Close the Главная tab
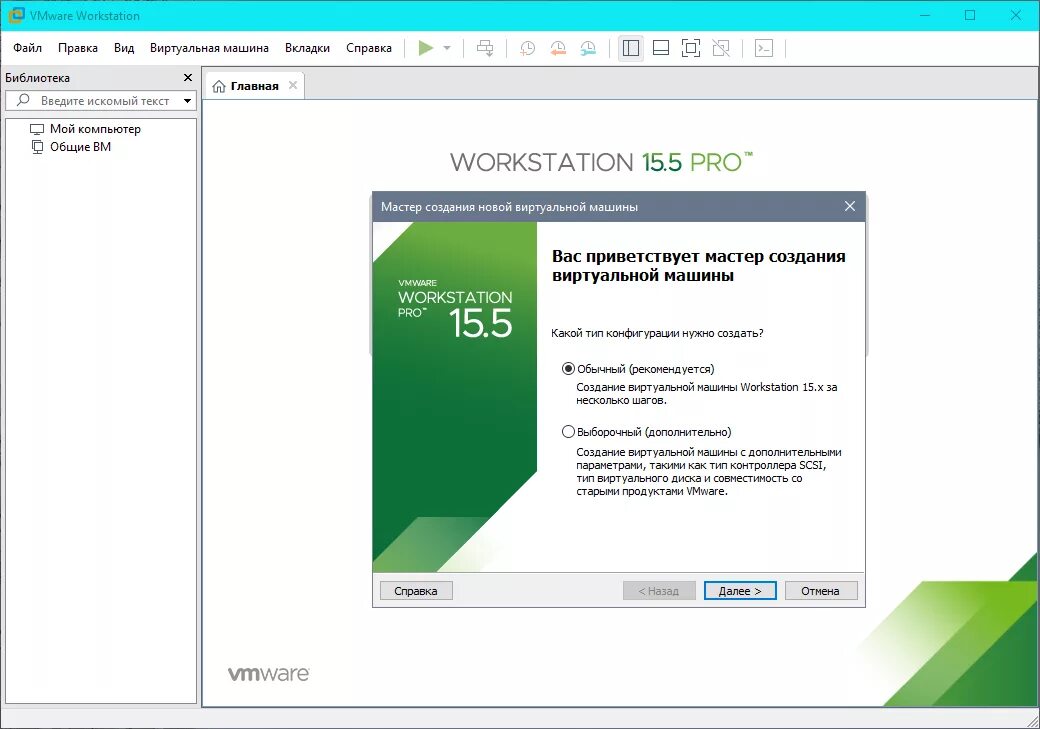 (x=292, y=85)
